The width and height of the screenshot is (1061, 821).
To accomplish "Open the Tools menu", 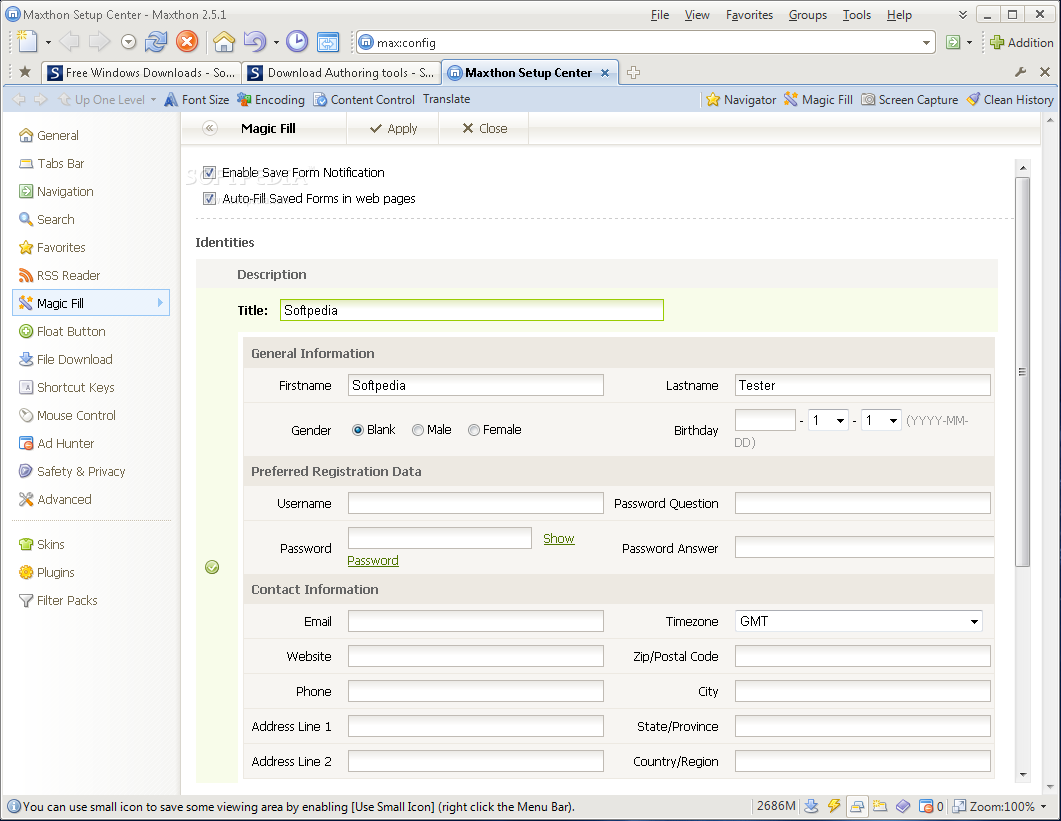I will [x=857, y=15].
